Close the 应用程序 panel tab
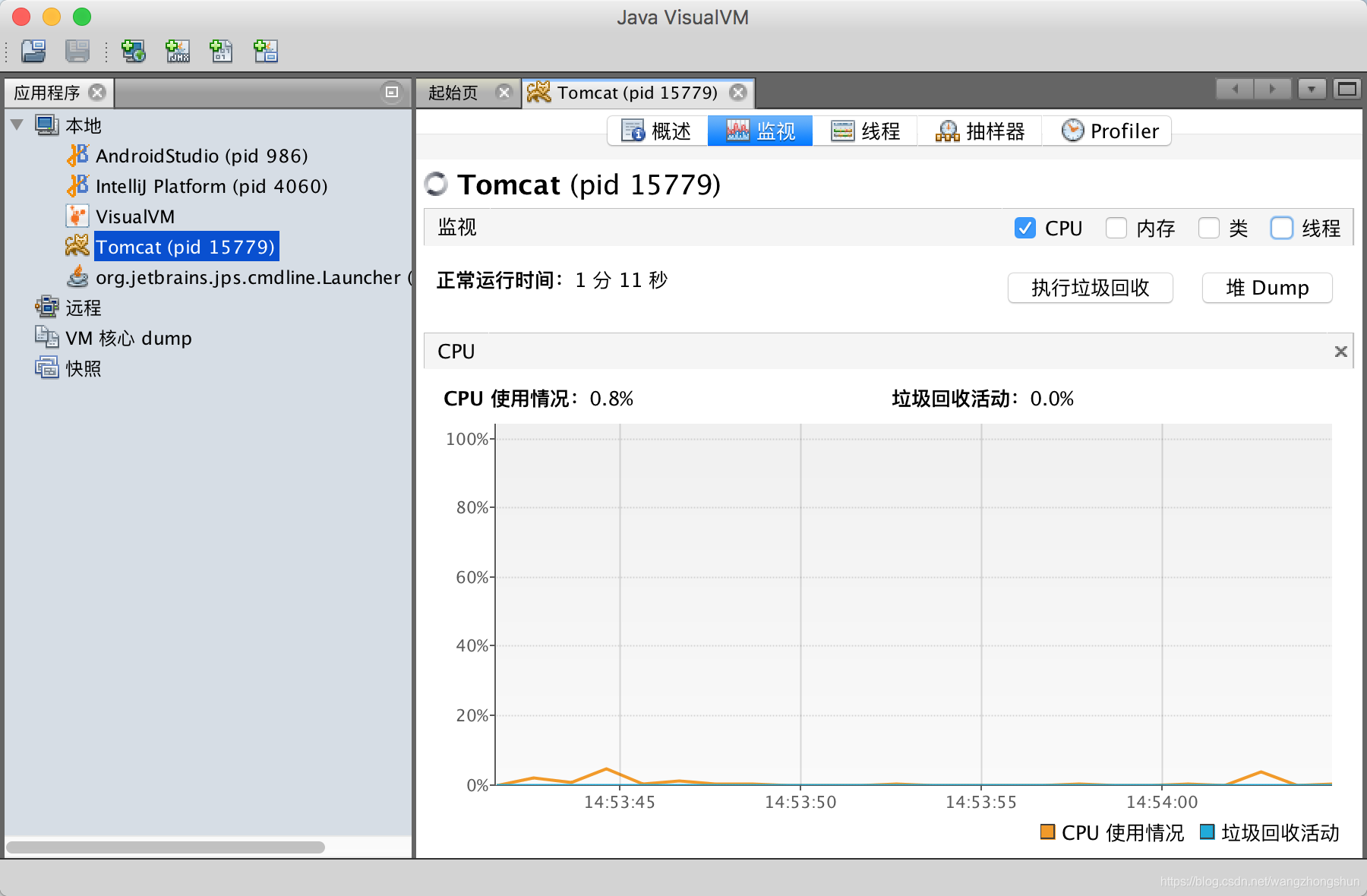1367x896 pixels. [x=97, y=93]
